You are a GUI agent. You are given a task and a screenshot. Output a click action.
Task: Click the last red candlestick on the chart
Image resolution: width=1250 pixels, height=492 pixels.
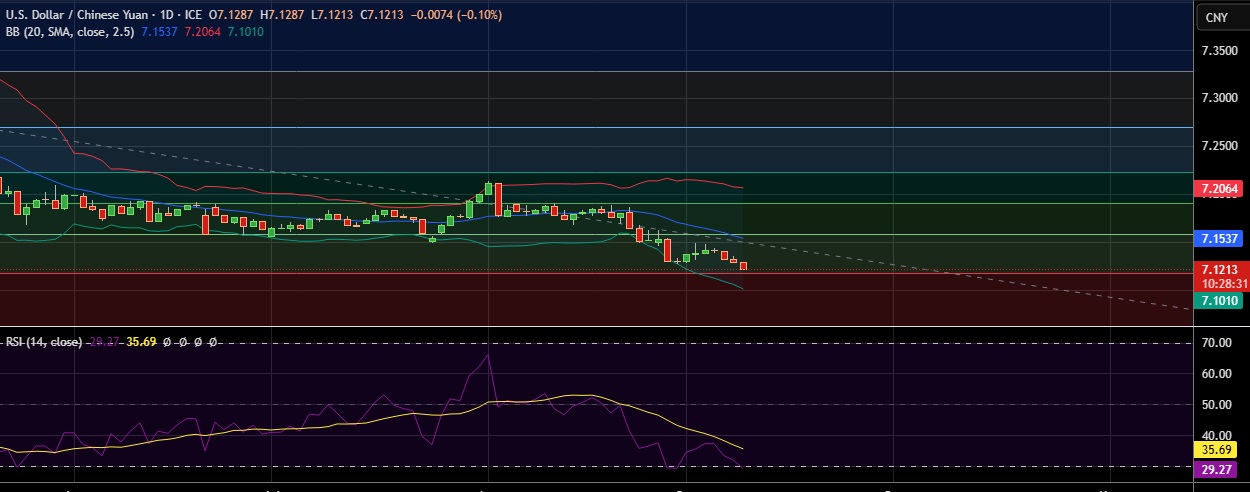743,265
